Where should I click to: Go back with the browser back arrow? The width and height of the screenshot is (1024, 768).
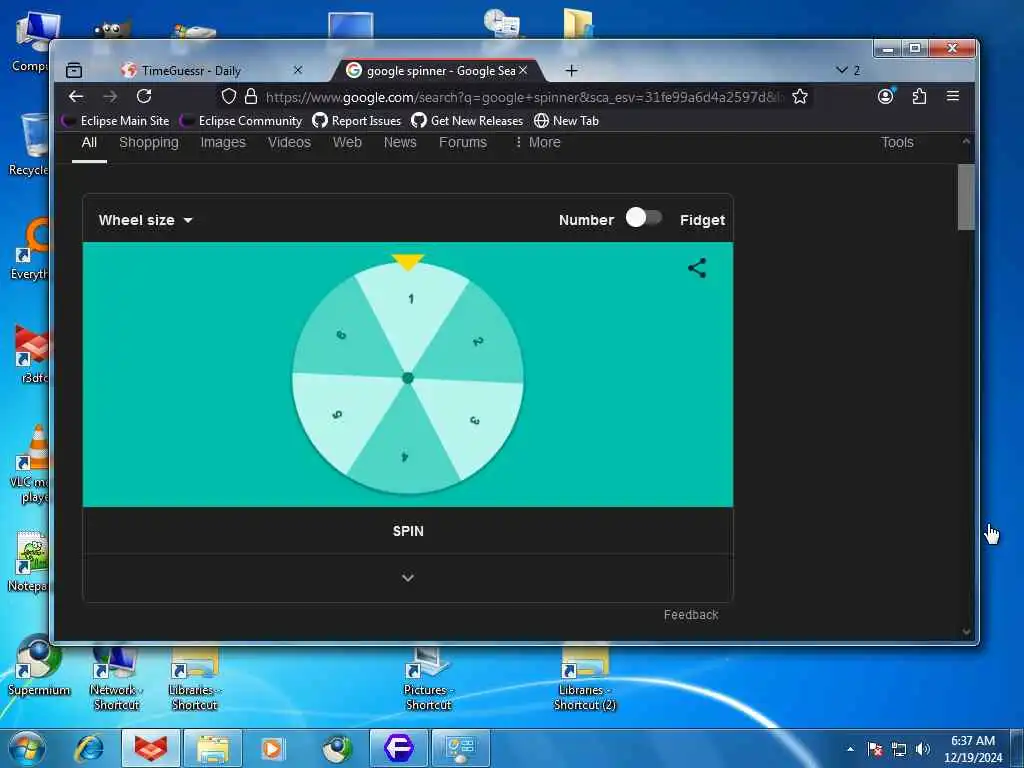click(x=76, y=97)
